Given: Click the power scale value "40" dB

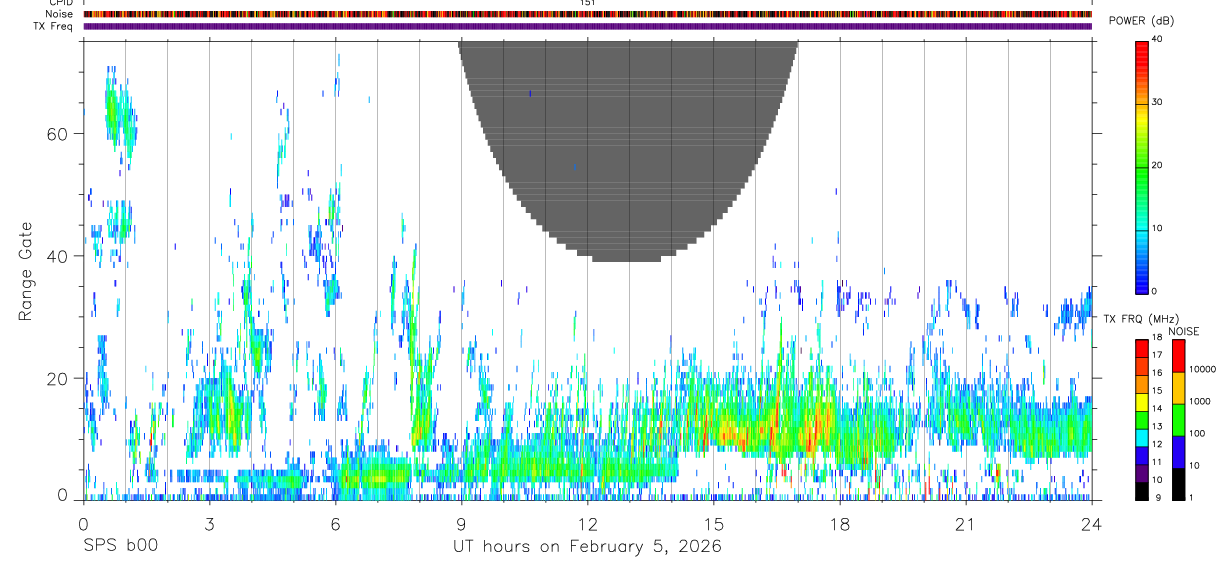Looking at the screenshot, I should (x=1157, y=40).
